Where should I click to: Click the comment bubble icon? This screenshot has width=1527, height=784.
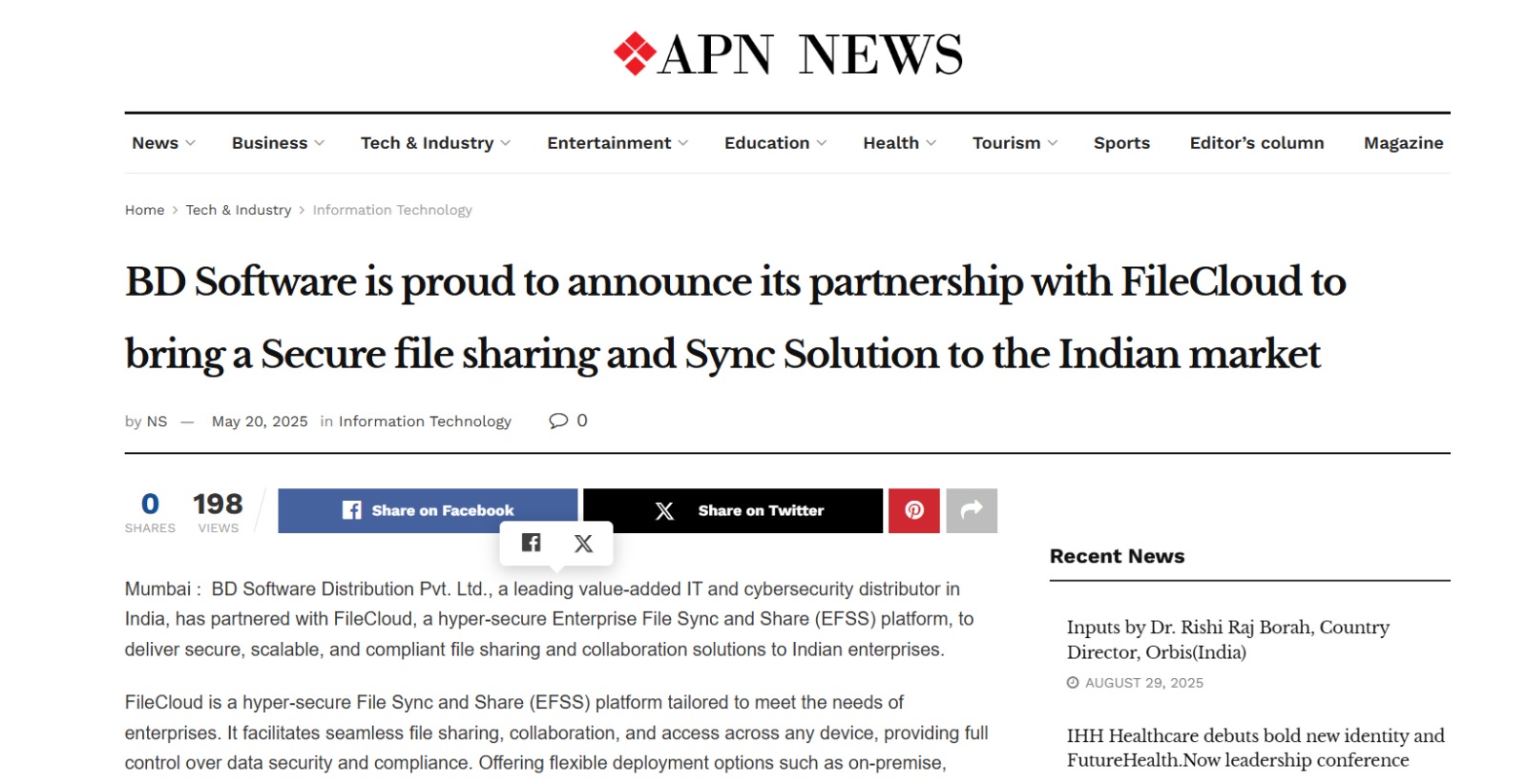[558, 421]
